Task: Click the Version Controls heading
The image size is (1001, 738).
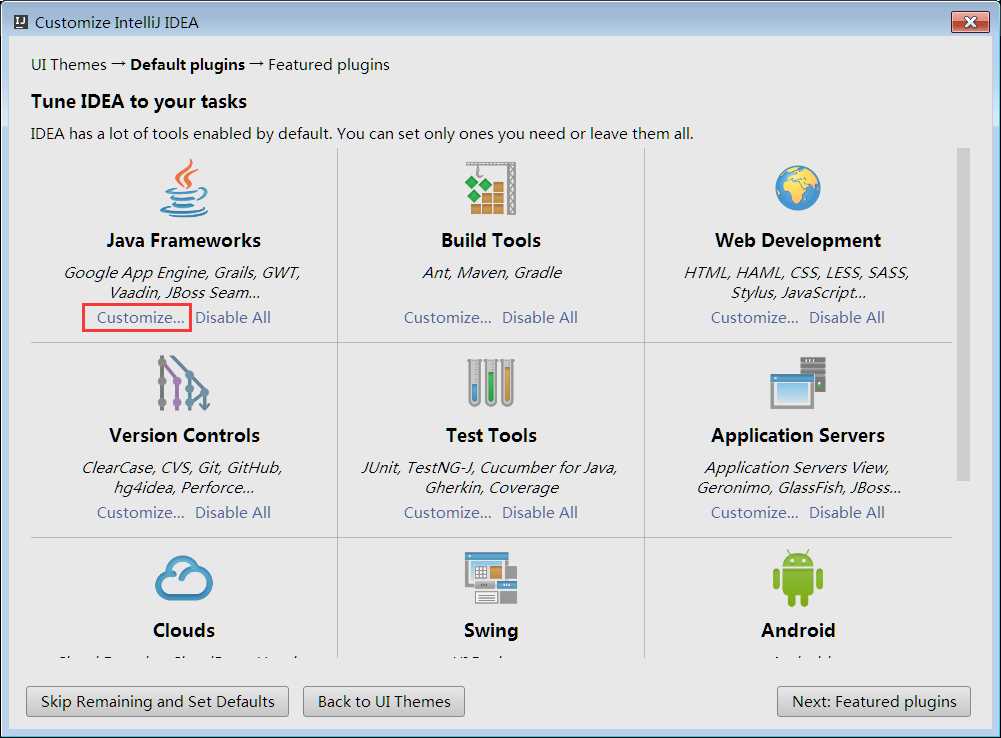Action: (x=184, y=435)
